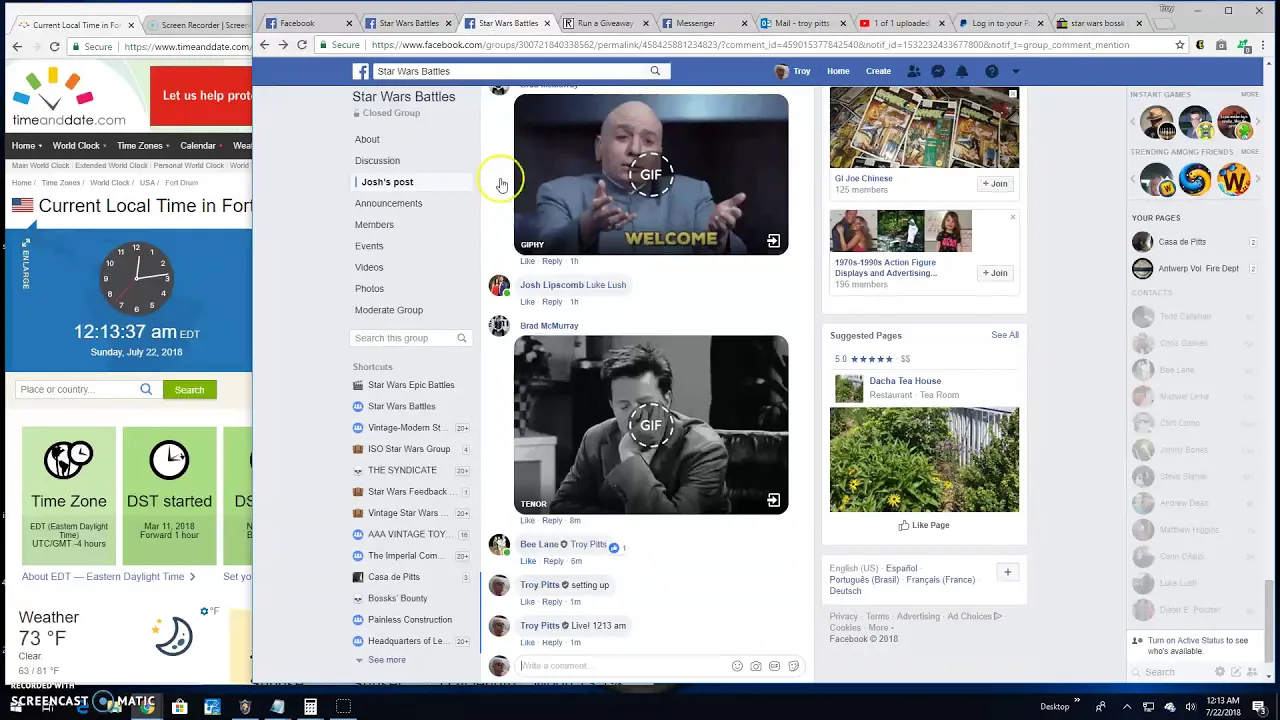The image size is (1280, 720).
Task: Open Facebook friend requests icon
Action: pyautogui.click(x=913, y=71)
